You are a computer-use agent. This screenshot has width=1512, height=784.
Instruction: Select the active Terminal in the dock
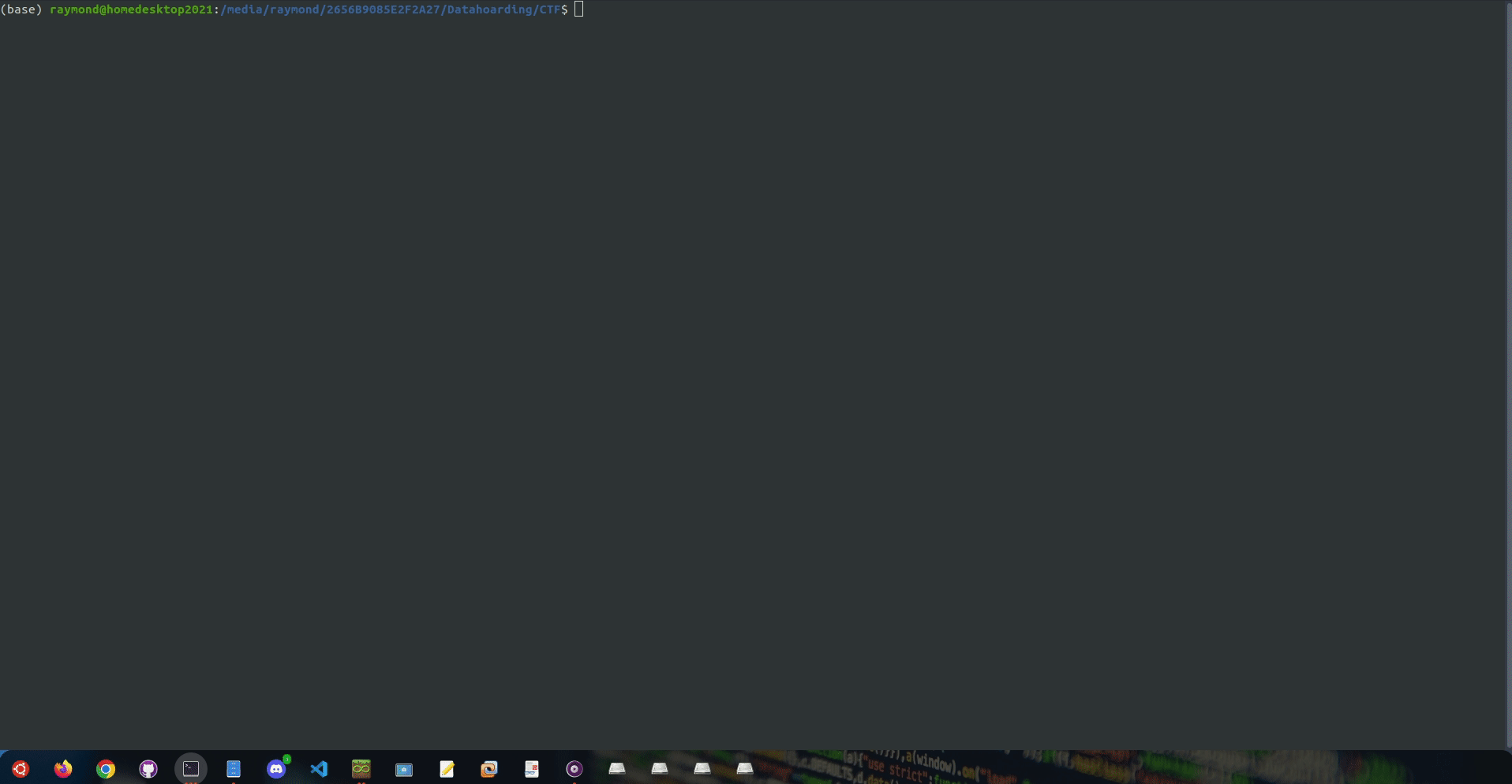(x=191, y=769)
